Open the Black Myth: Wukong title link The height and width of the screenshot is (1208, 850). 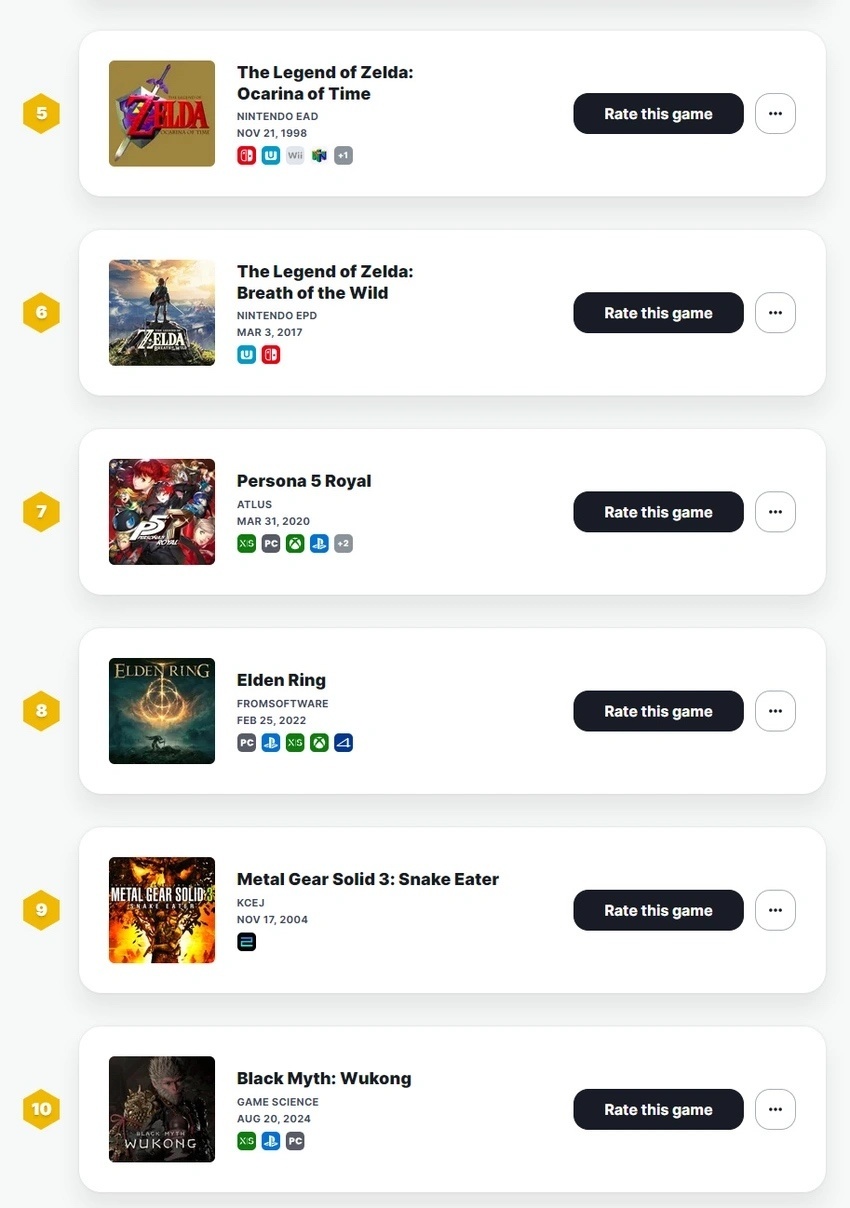click(324, 1078)
